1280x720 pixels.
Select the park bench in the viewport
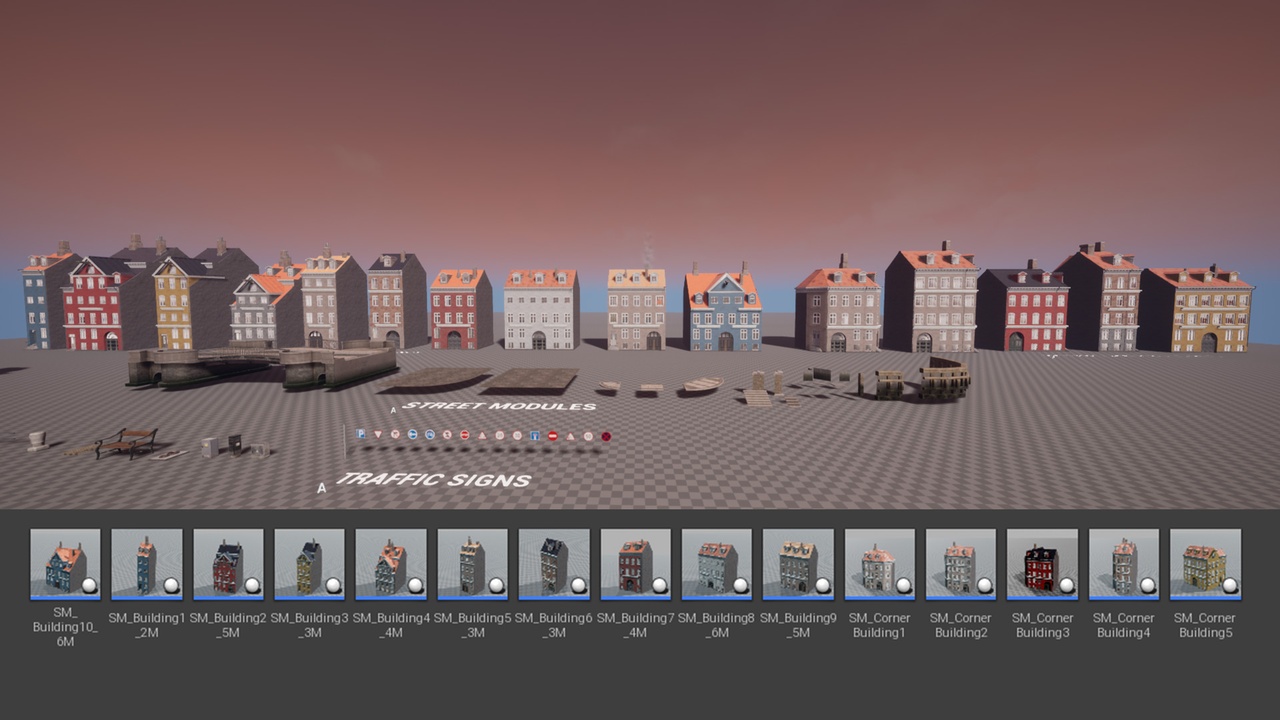point(127,443)
